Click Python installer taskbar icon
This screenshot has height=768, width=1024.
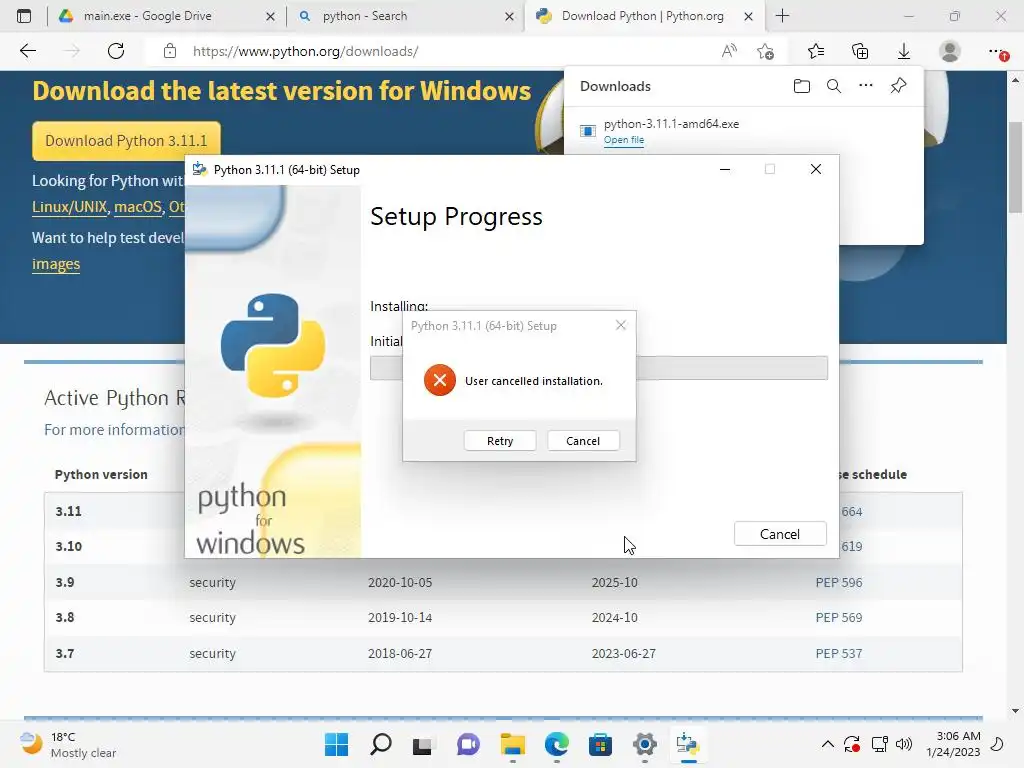688,744
